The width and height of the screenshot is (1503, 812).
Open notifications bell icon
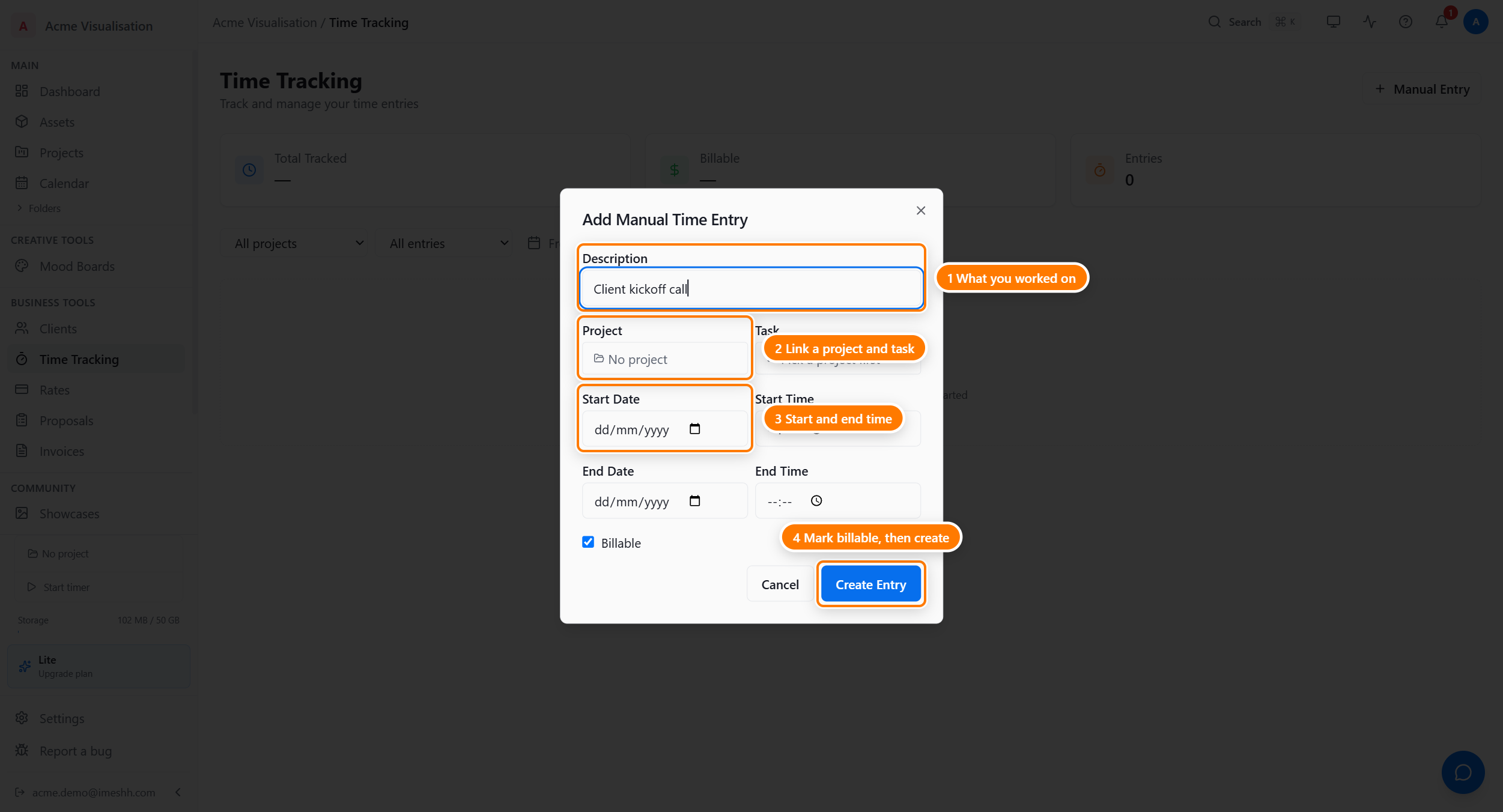click(x=1441, y=22)
